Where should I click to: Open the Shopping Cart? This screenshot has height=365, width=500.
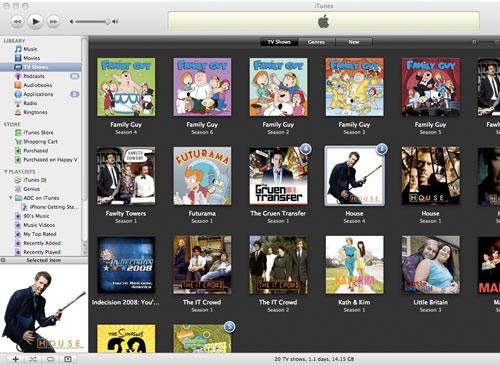pyautogui.click(x=40, y=141)
